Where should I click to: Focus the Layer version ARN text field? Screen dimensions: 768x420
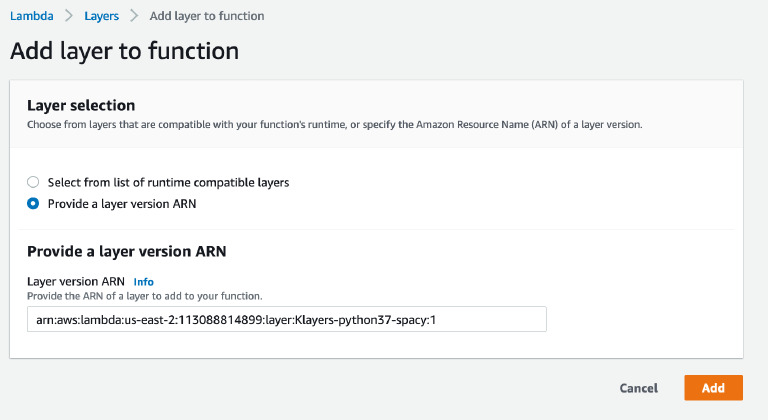click(x=286, y=319)
